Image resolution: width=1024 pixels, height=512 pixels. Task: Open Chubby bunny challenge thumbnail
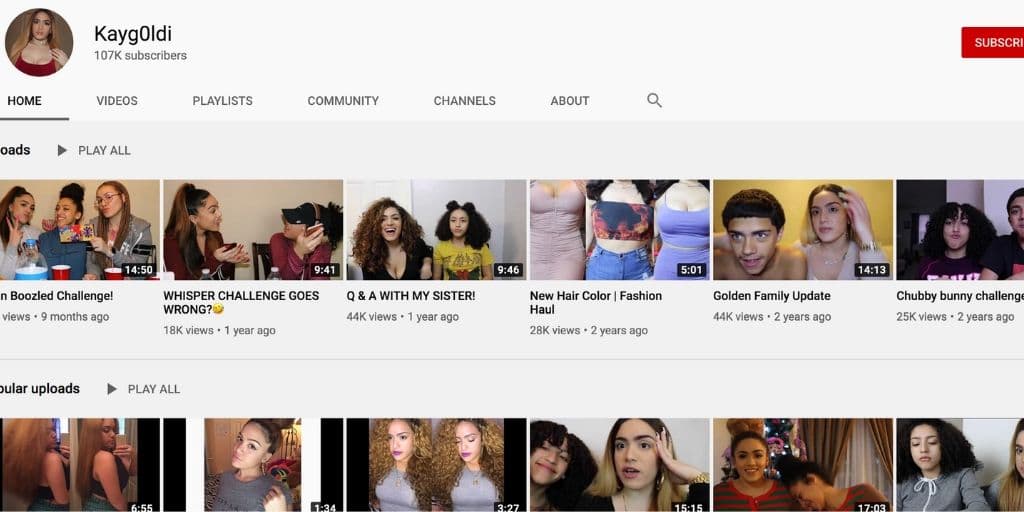pos(960,230)
